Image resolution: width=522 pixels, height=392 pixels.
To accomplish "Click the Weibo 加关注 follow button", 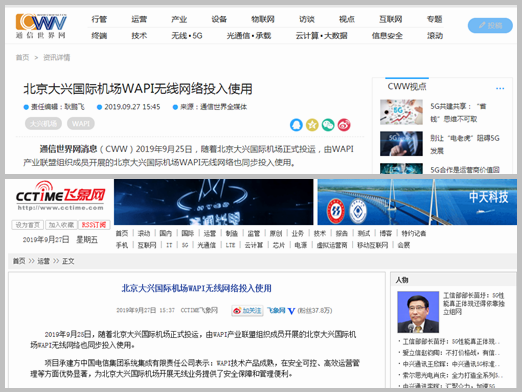I will [247, 311].
